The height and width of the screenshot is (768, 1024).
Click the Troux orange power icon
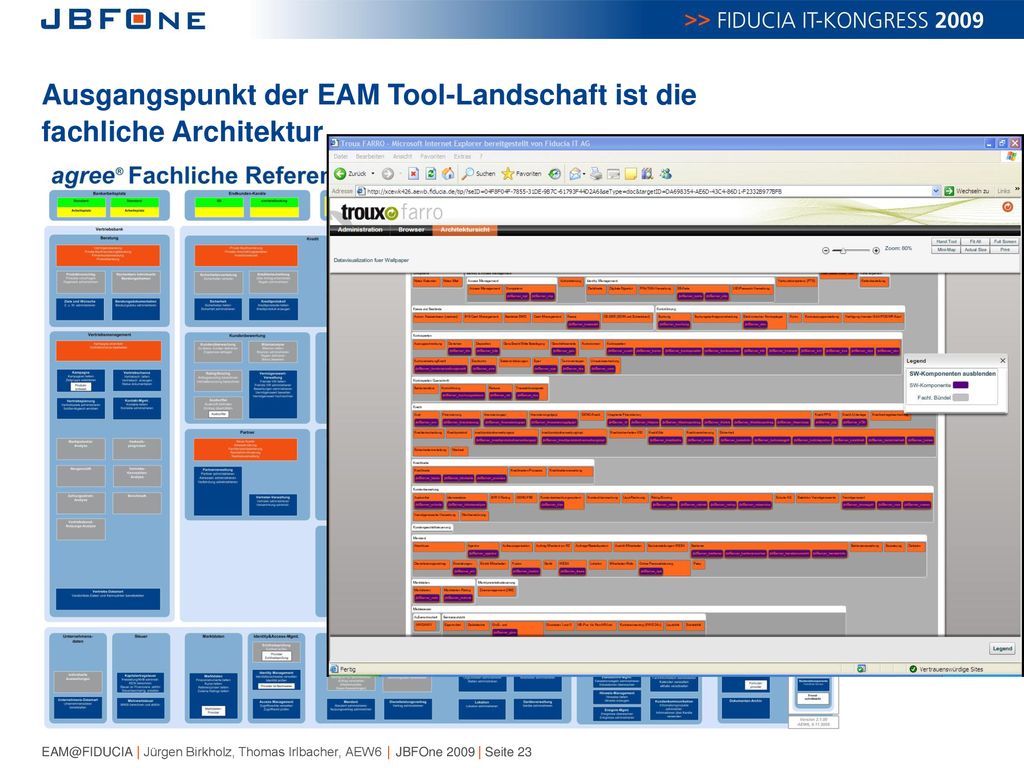click(x=1008, y=207)
